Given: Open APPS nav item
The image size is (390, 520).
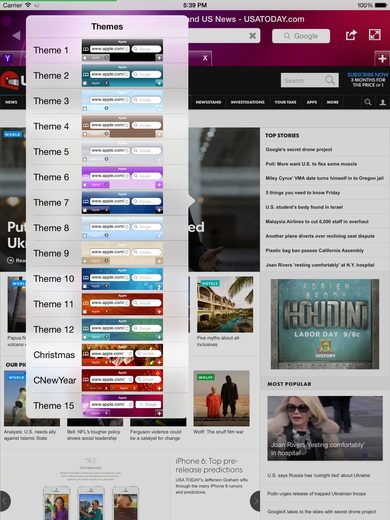Looking at the screenshot, I should (x=312, y=102).
